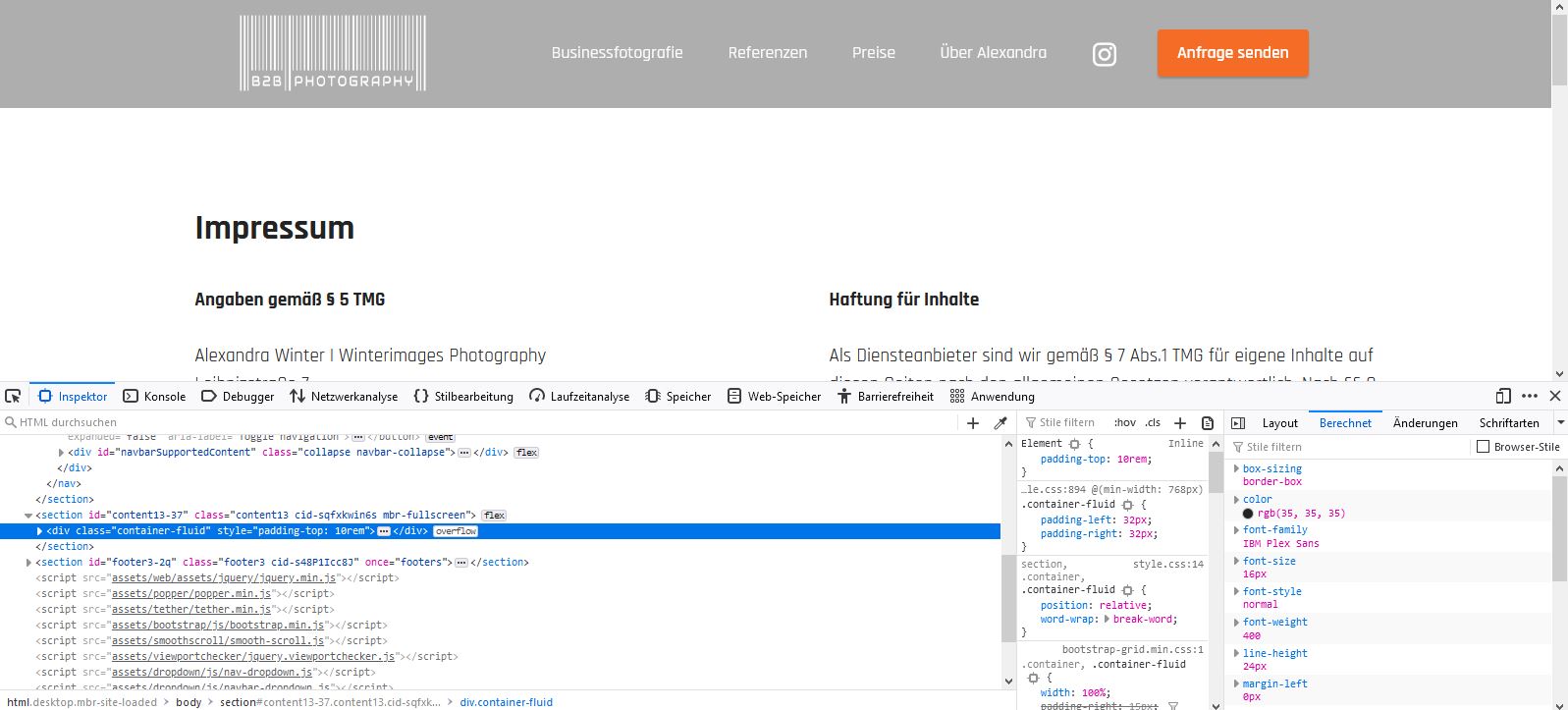This screenshot has width=1568, height=710.
Task: Toggle the .cls classes panel
Action: pyautogui.click(x=1153, y=422)
